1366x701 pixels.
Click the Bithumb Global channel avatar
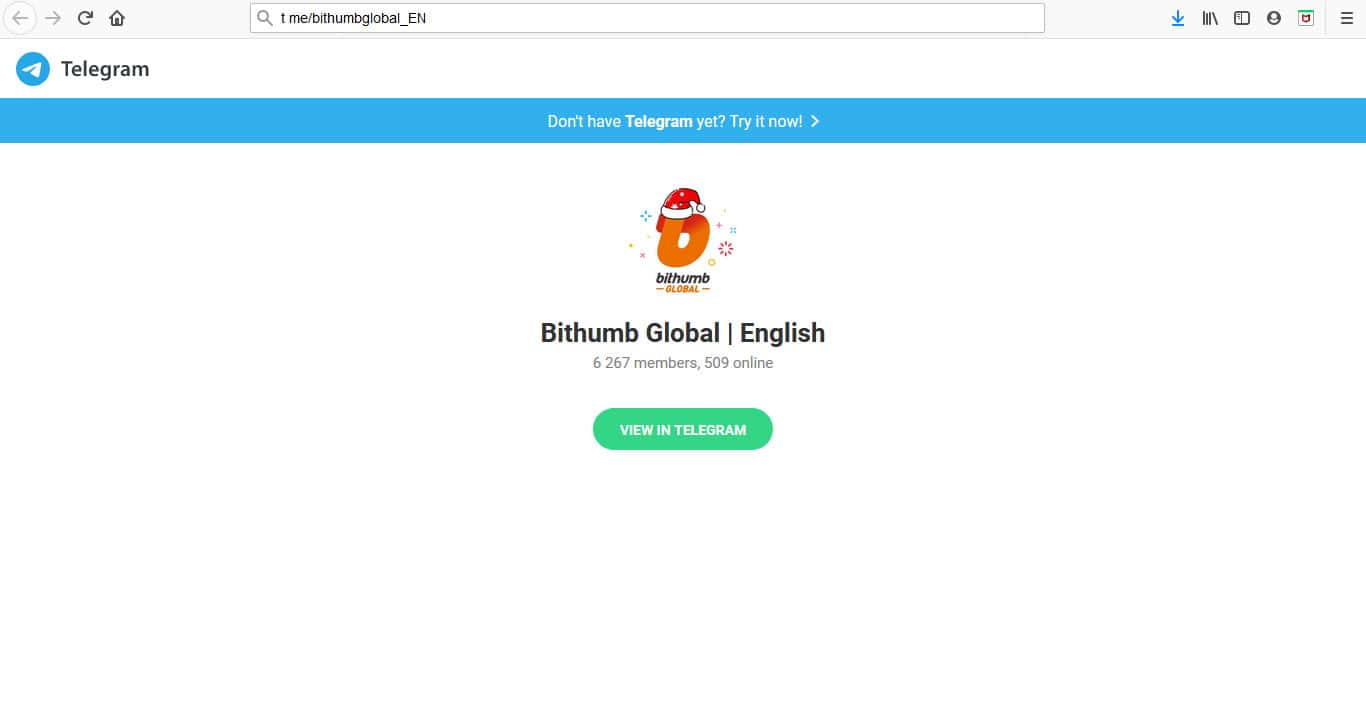(x=683, y=241)
